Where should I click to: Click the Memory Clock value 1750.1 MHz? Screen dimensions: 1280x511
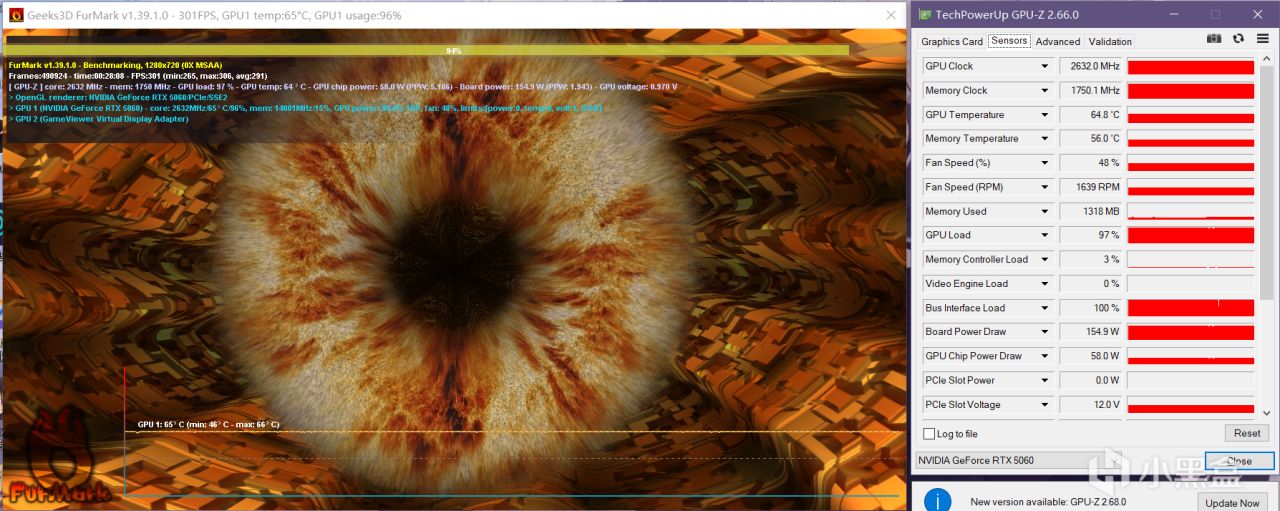coord(1091,90)
